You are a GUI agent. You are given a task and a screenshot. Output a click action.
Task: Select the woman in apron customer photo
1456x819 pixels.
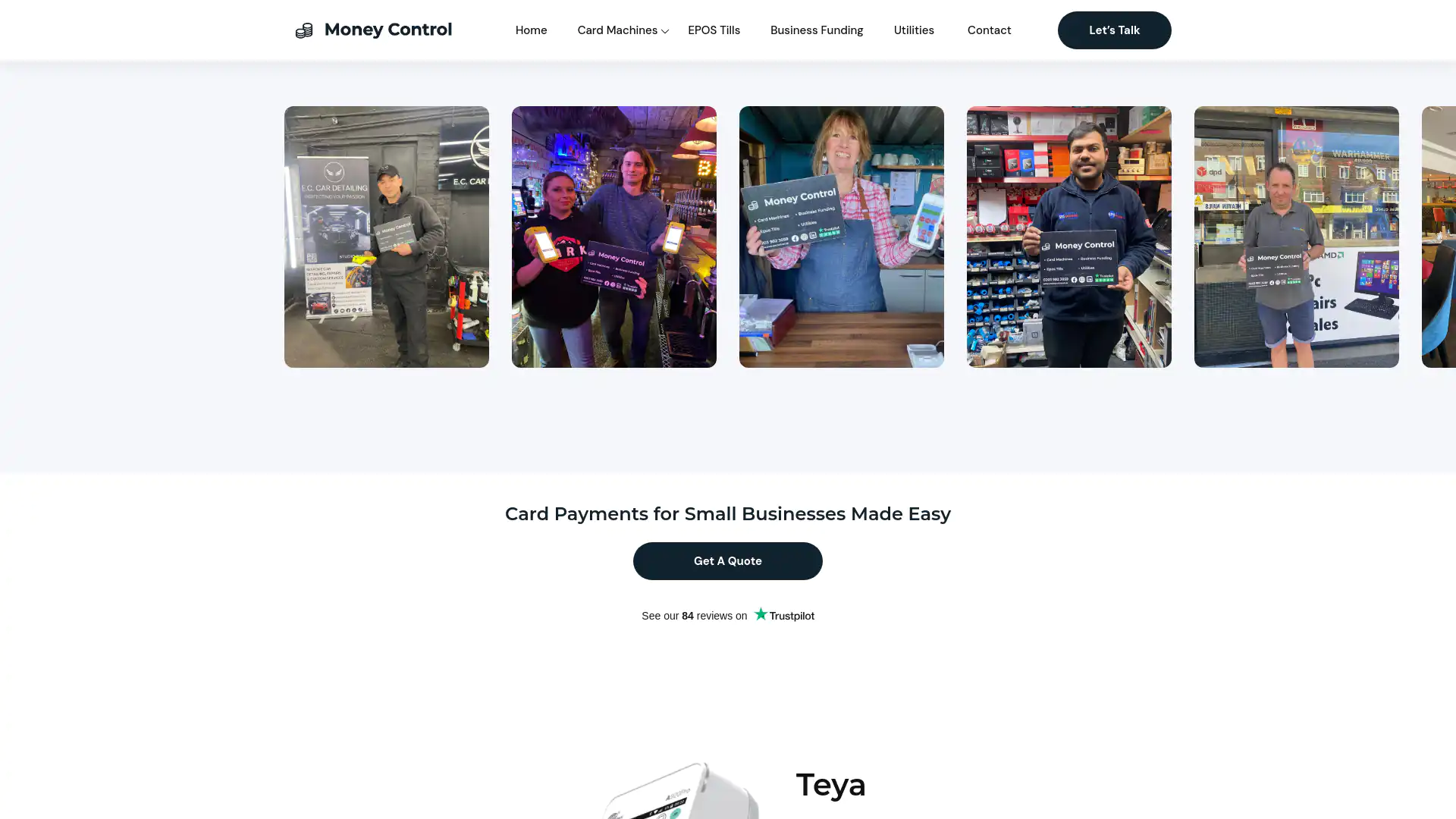pos(842,237)
